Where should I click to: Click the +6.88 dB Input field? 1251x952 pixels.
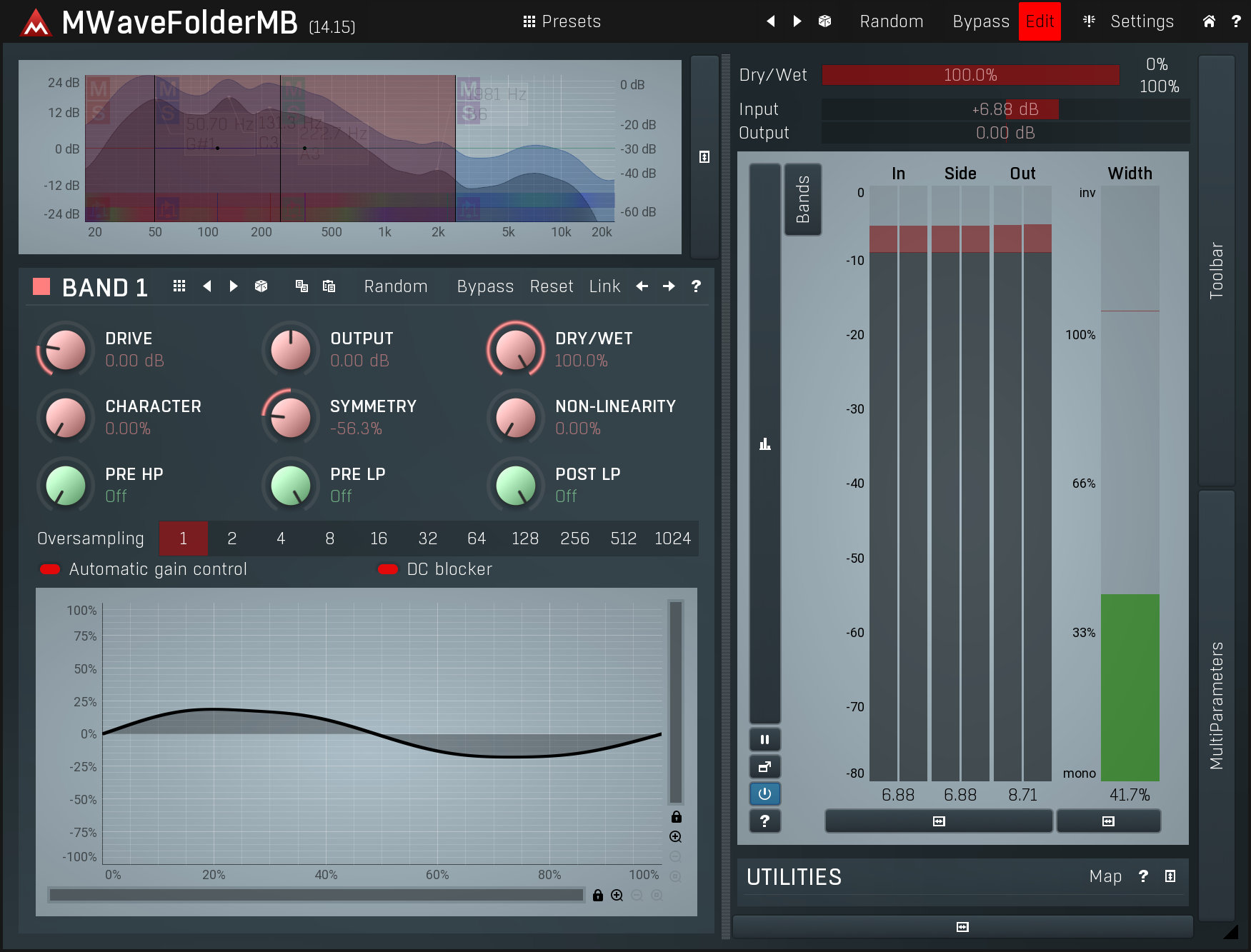pos(1005,109)
